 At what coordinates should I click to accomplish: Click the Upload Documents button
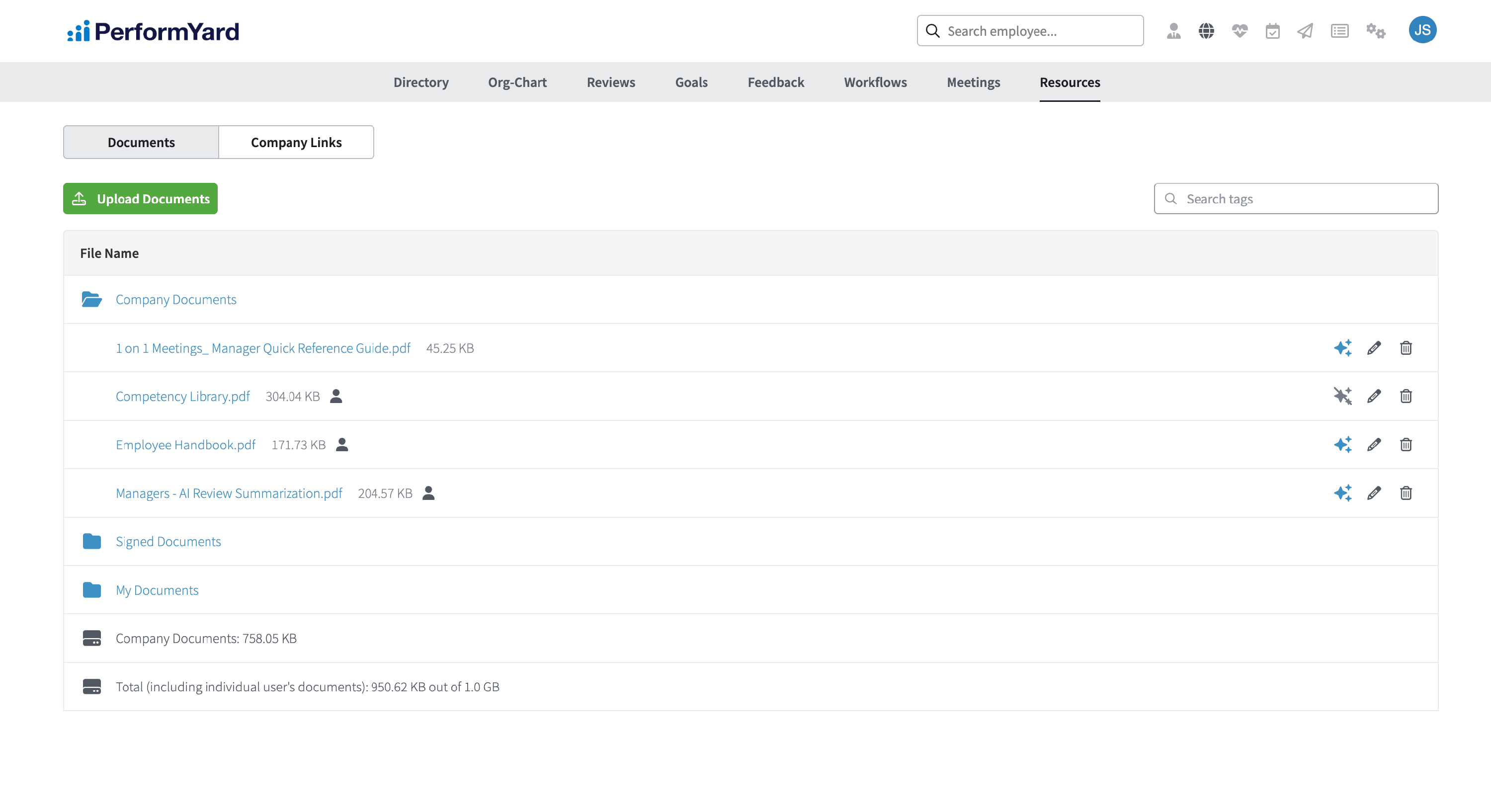(140, 198)
